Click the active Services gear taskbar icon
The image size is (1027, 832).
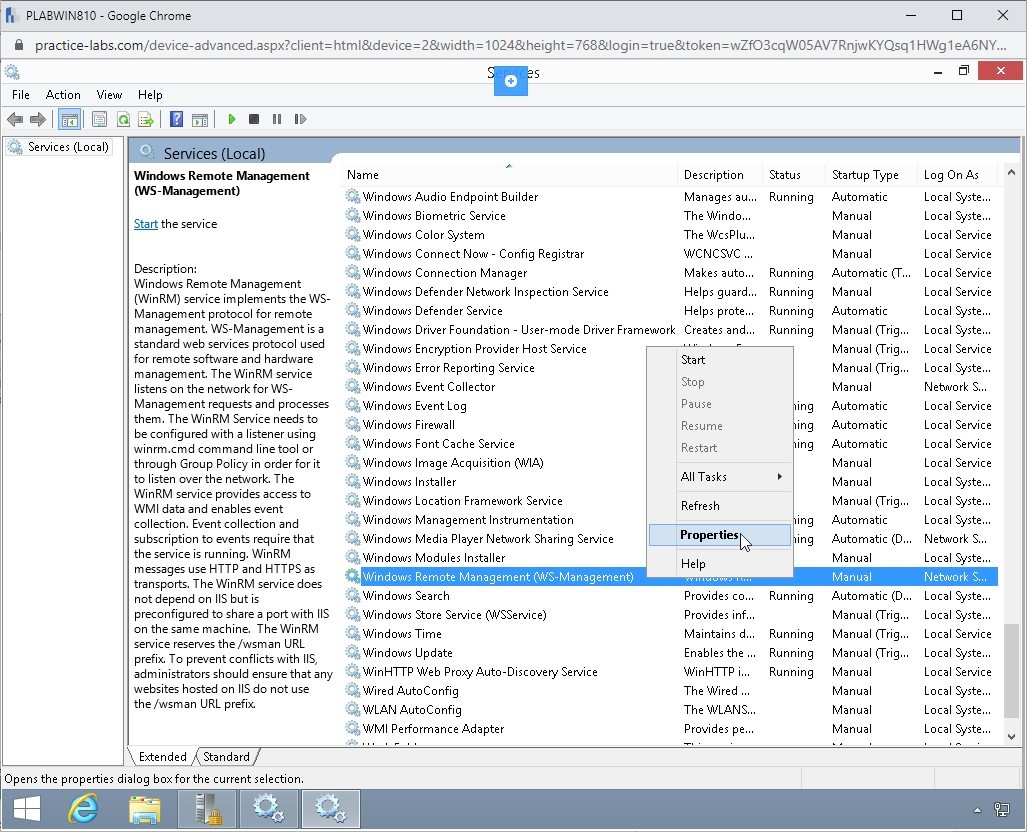[330, 809]
